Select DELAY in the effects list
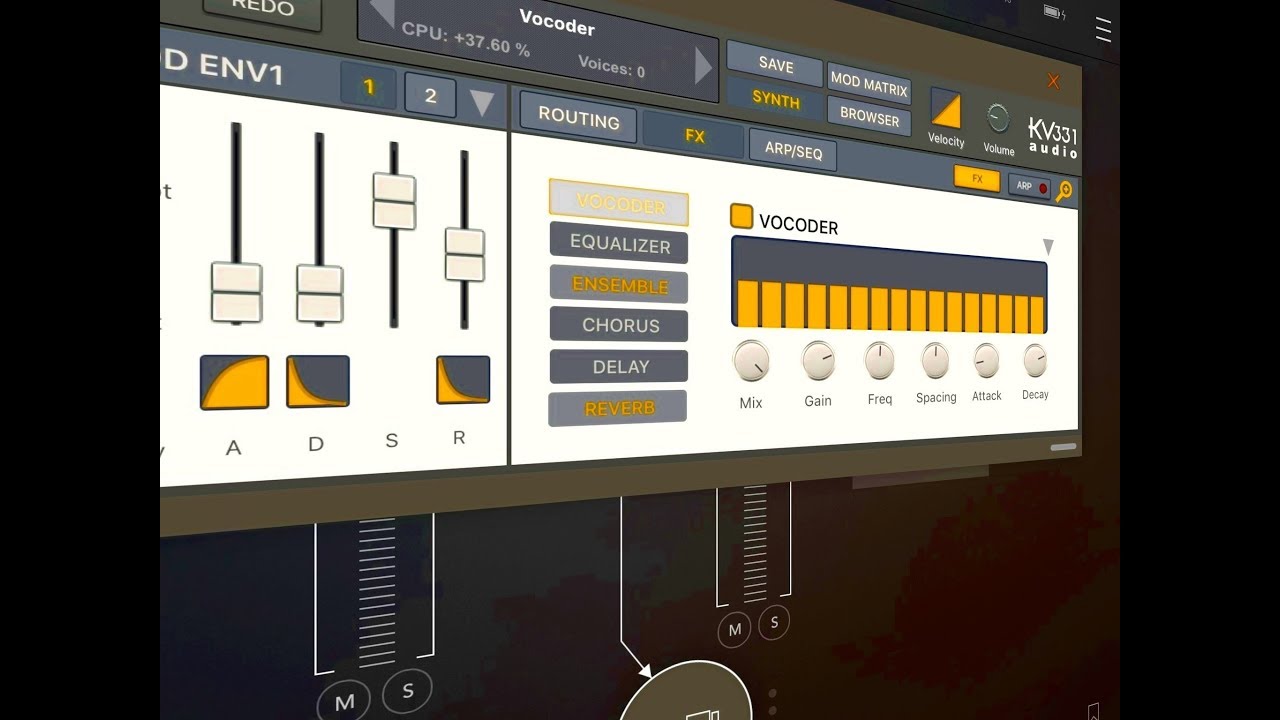The image size is (1280, 720). pos(620,367)
